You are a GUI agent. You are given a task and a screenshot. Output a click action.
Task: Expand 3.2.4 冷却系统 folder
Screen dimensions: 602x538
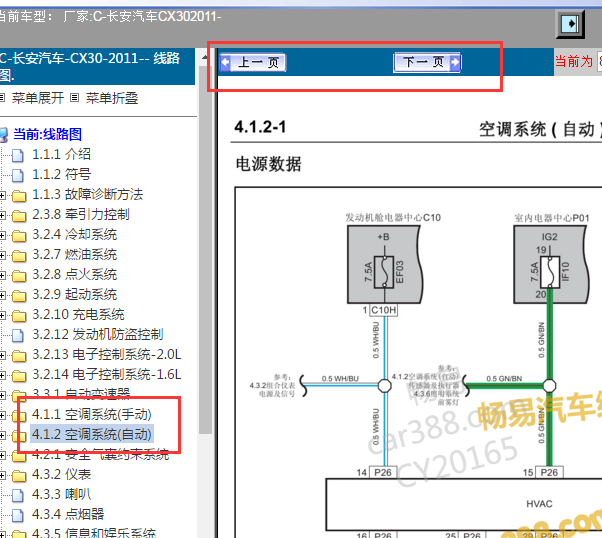(2, 235)
